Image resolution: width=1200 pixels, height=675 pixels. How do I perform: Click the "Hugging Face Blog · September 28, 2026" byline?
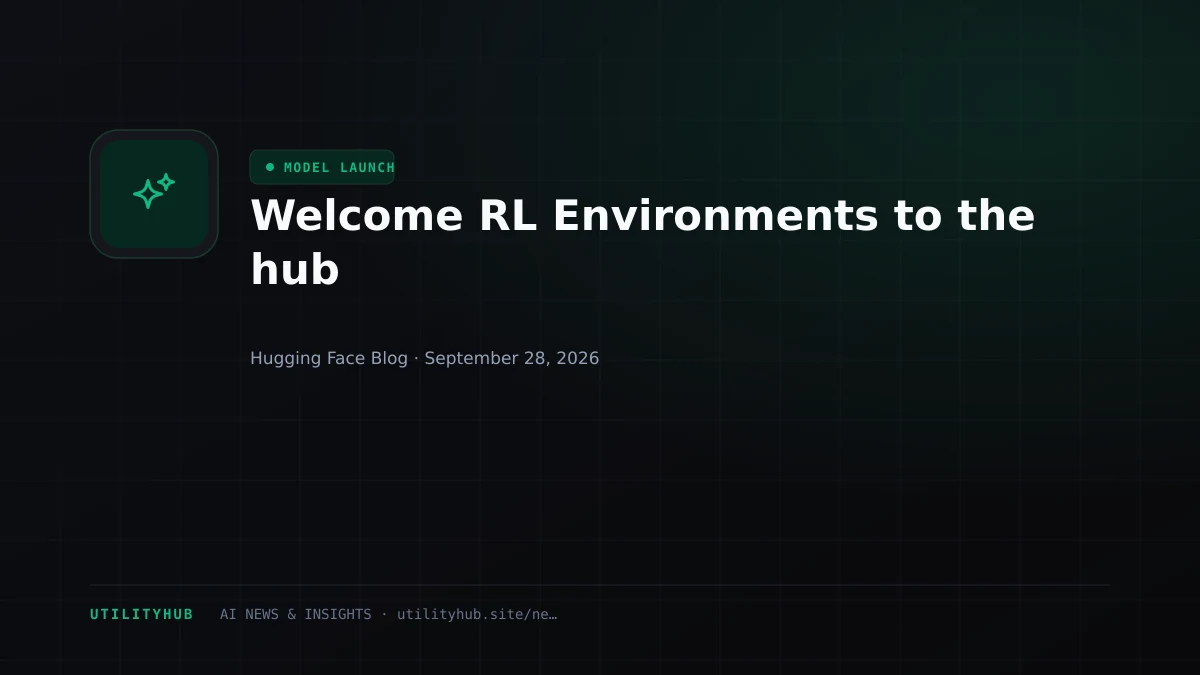click(424, 358)
